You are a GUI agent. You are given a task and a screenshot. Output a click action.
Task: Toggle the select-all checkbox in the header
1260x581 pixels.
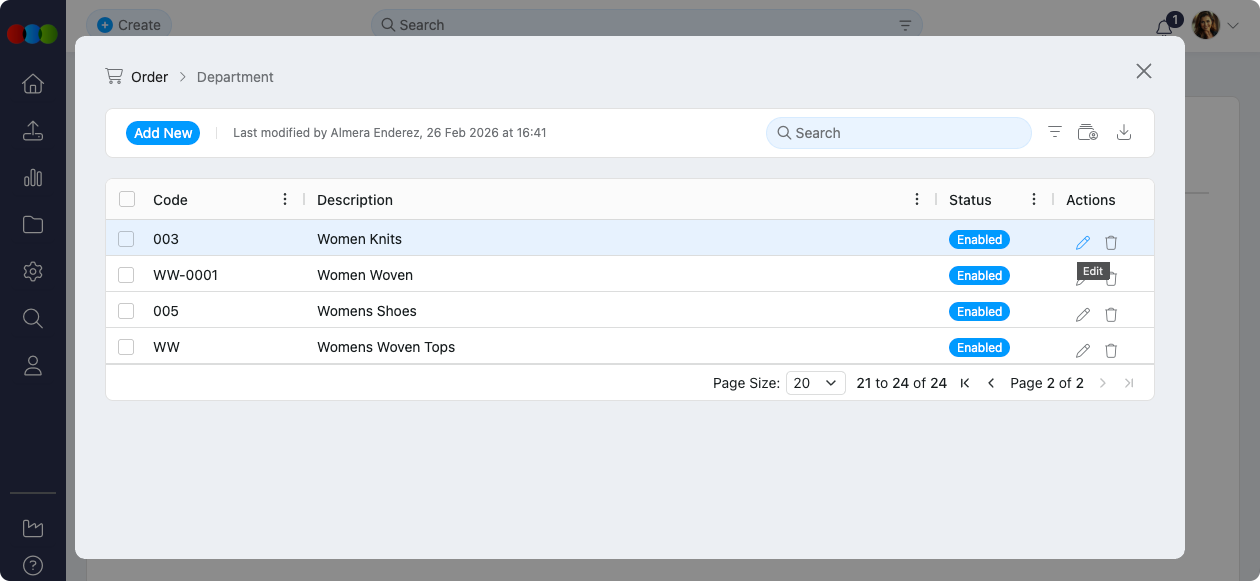point(127,199)
